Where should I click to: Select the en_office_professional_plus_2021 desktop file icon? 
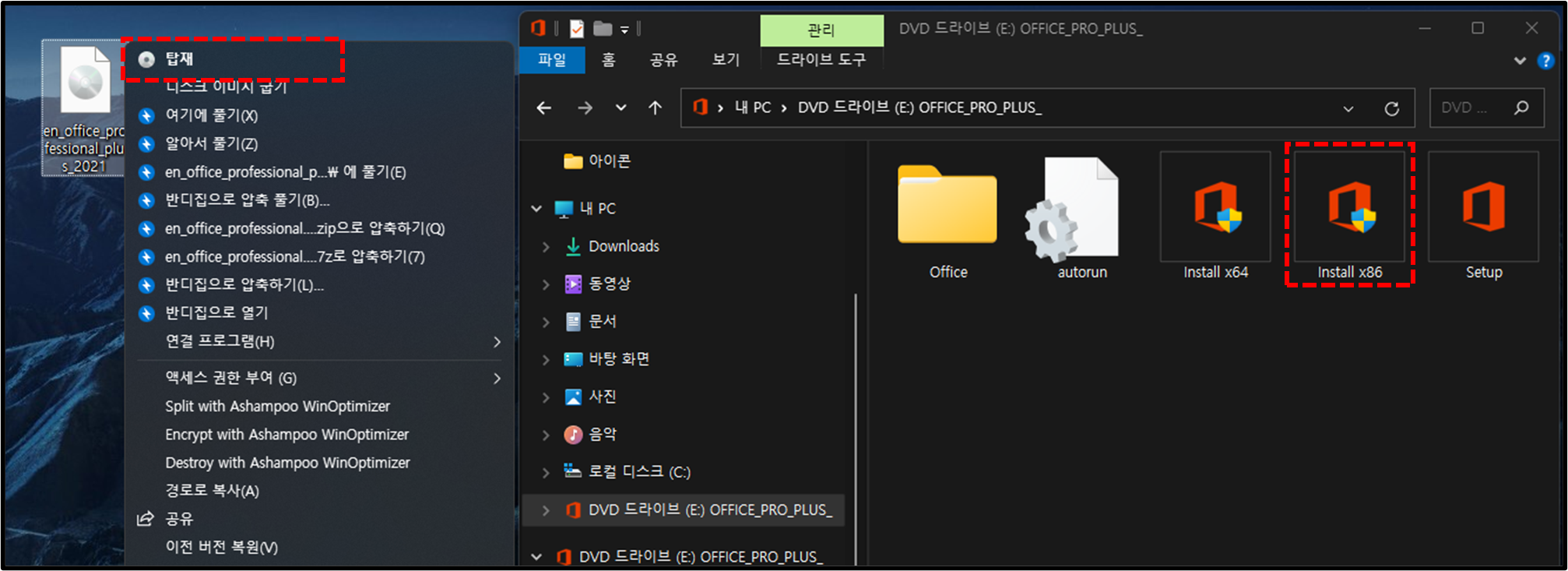click(x=83, y=108)
